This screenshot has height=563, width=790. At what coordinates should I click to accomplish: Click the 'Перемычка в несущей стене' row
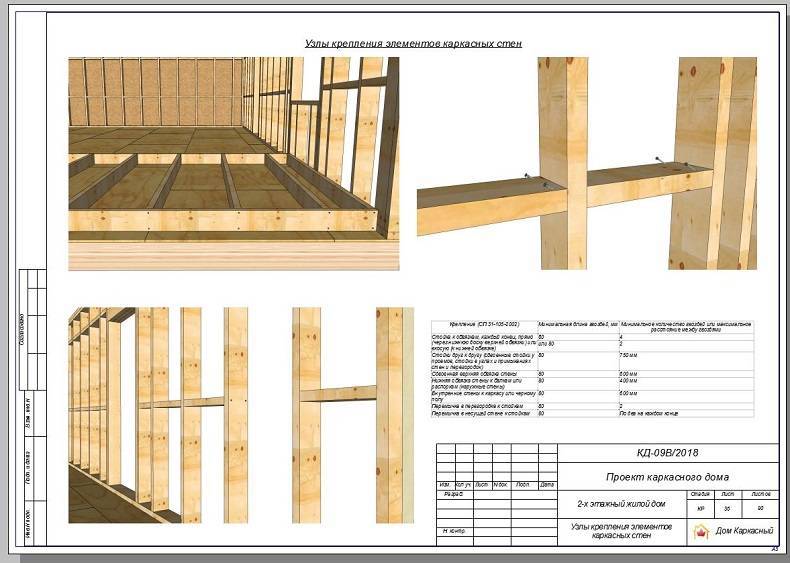(592, 413)
